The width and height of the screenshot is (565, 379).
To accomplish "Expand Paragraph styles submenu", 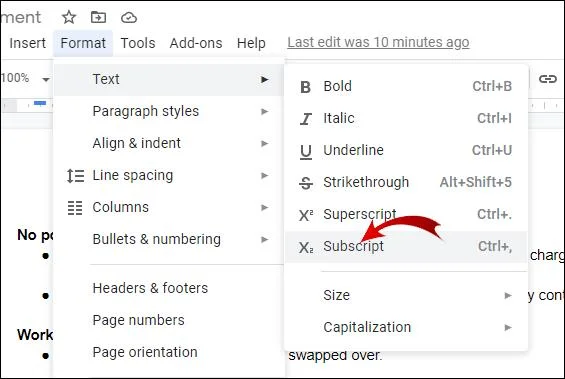I will 168,111.
